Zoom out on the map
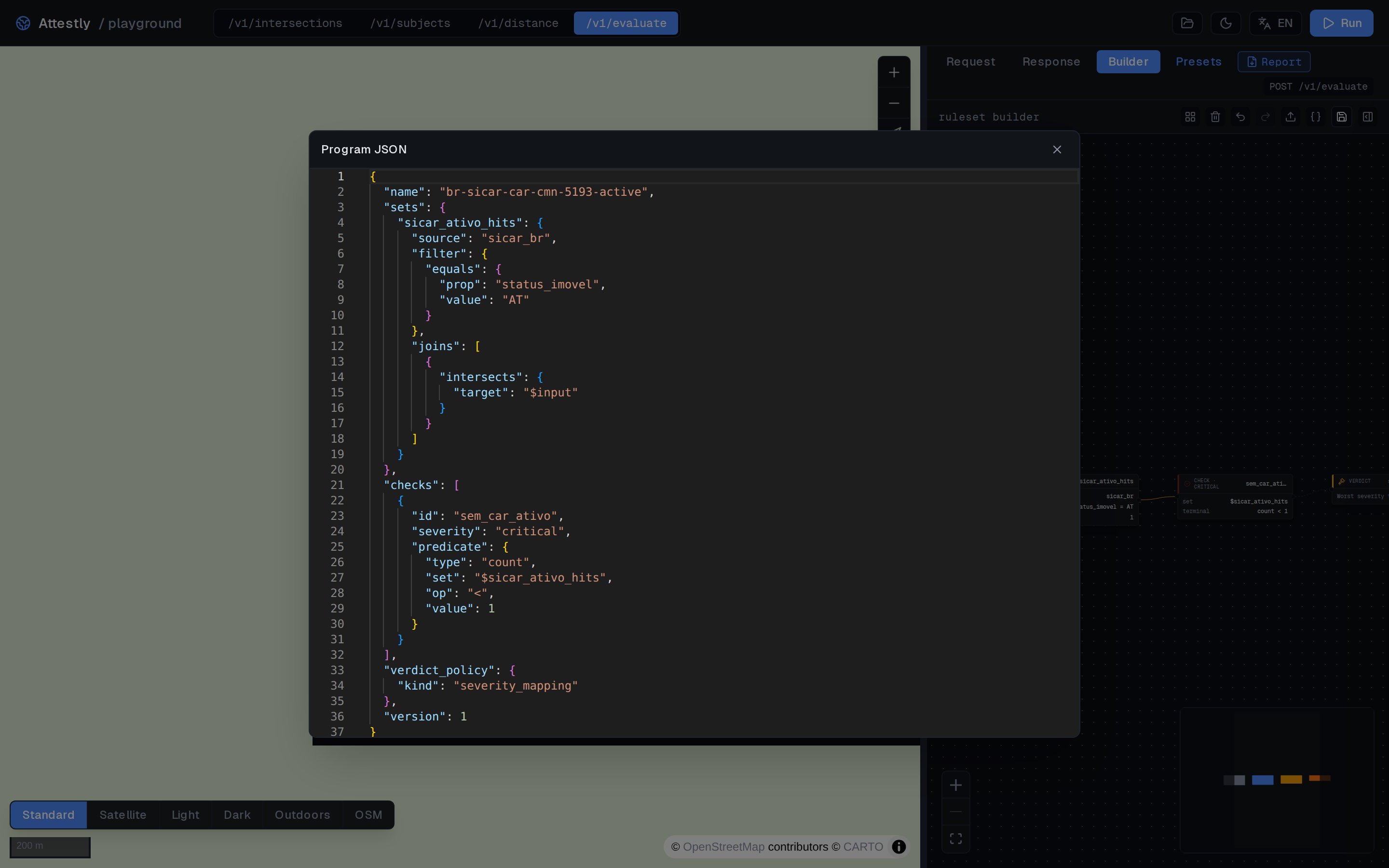 pyautogui.click(x=894, y=103)
